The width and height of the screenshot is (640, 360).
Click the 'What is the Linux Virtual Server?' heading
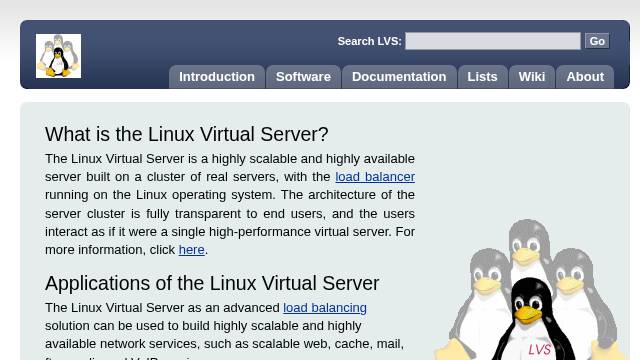(187, 134)
